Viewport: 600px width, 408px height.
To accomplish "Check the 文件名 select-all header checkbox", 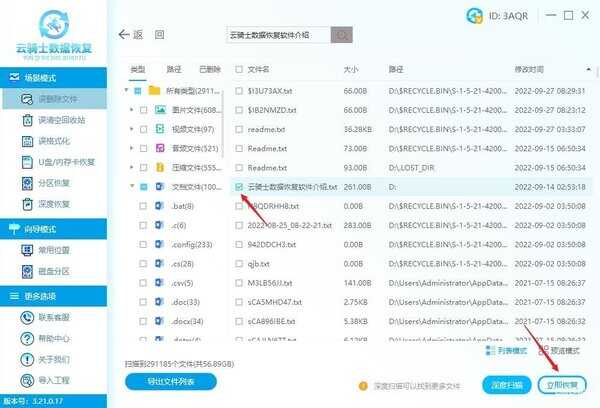I will click(x=238, y=70).
